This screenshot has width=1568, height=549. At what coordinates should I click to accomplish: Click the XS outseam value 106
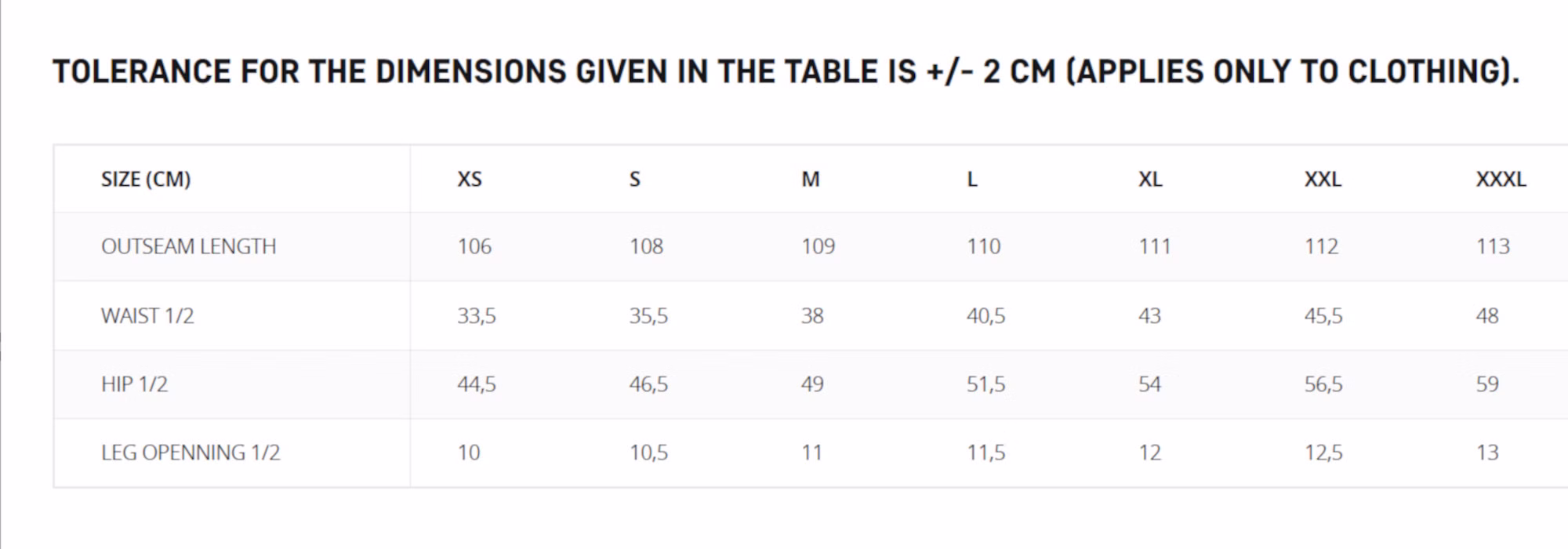pos(474,246)
